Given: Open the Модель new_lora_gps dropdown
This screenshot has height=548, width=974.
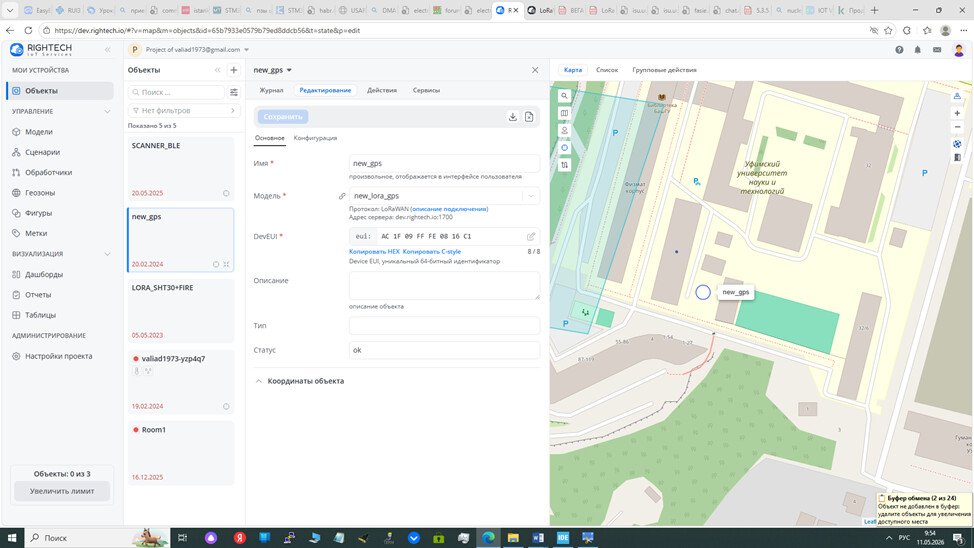Looking at the screenshot, I should tap(531, 196).
